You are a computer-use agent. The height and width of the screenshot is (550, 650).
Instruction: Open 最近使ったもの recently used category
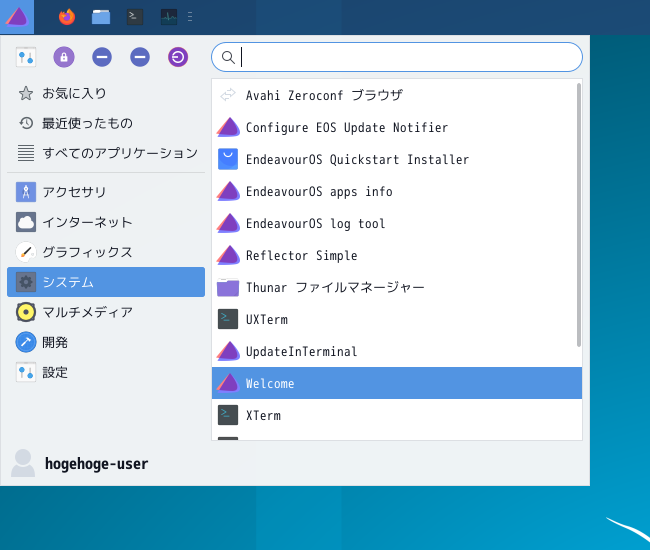pos(106,123)
